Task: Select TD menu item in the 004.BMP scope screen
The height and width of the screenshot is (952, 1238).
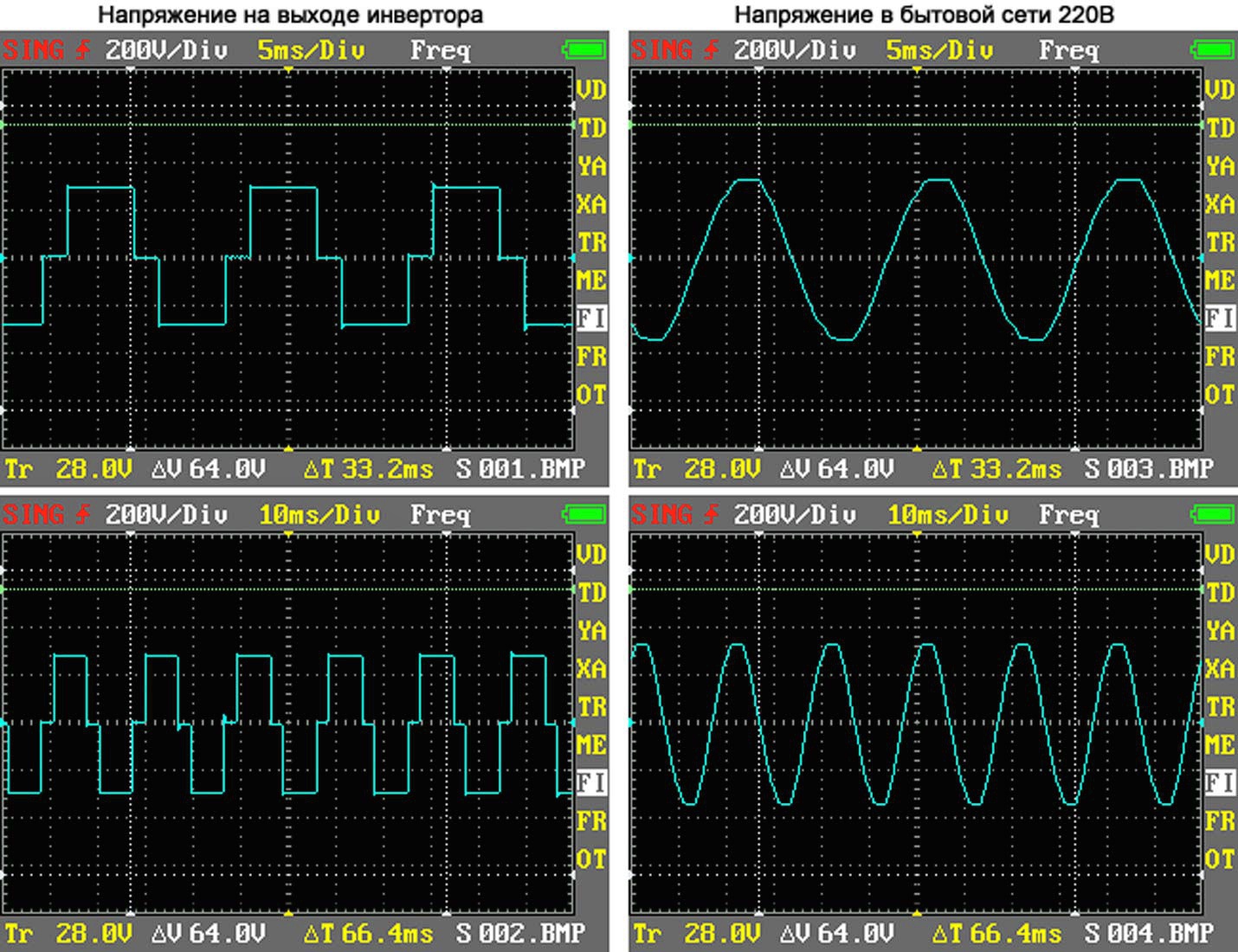Action: pos(1220,593)
